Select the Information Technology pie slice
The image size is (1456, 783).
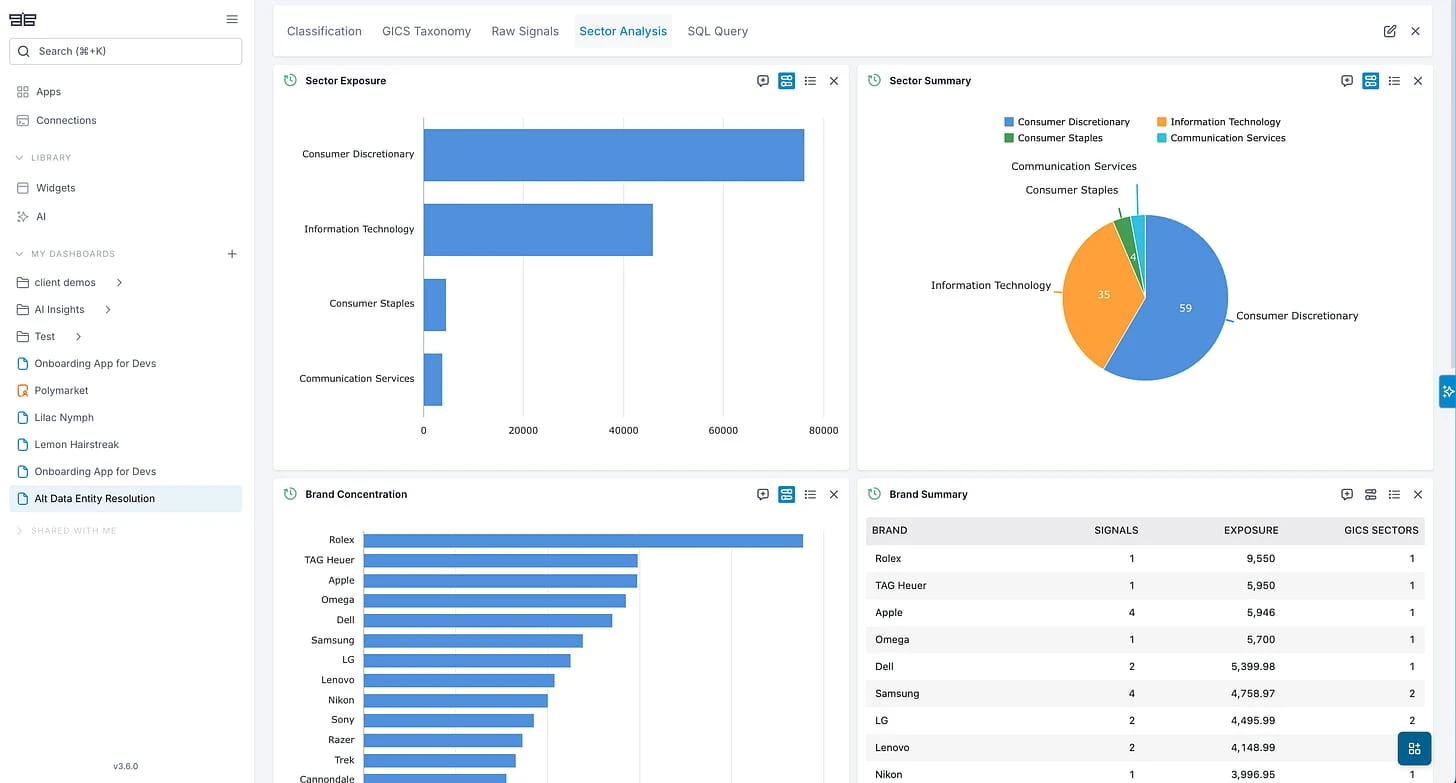click(1103, 294)
